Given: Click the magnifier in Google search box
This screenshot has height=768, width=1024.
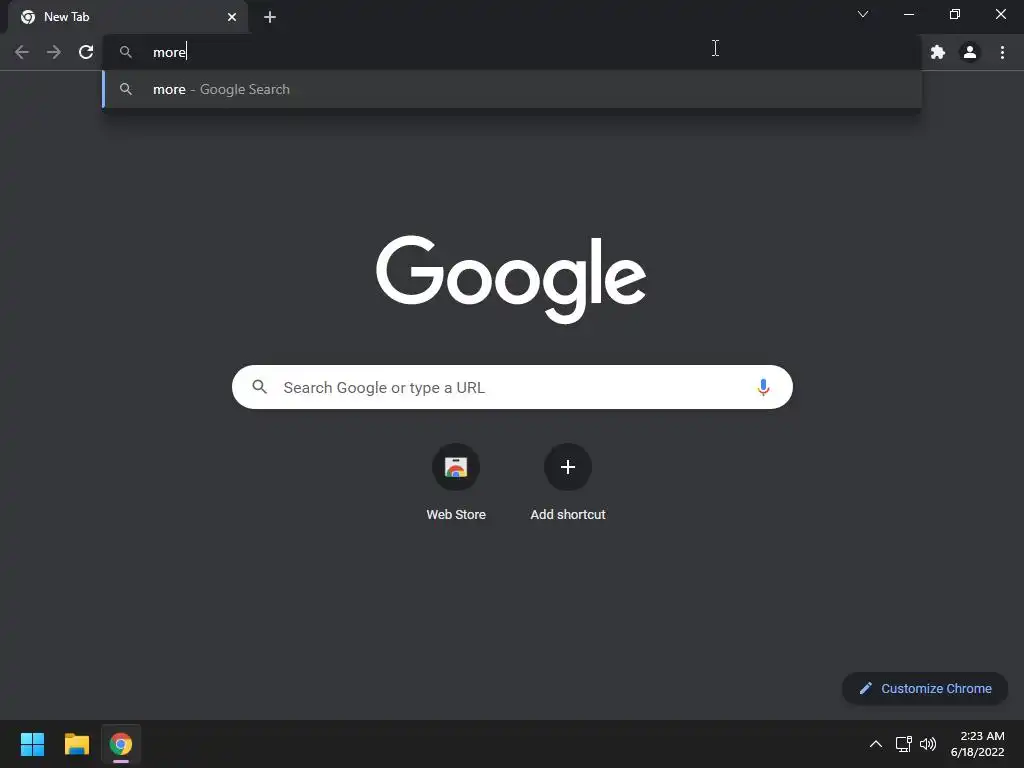Looking at the screenshot, I should [259, 387].
